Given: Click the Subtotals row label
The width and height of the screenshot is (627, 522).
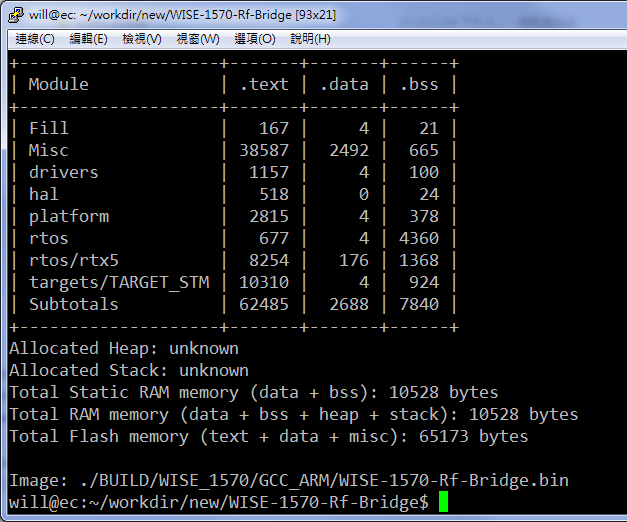Looking at the screenshot, I should [x=73, y=304].
